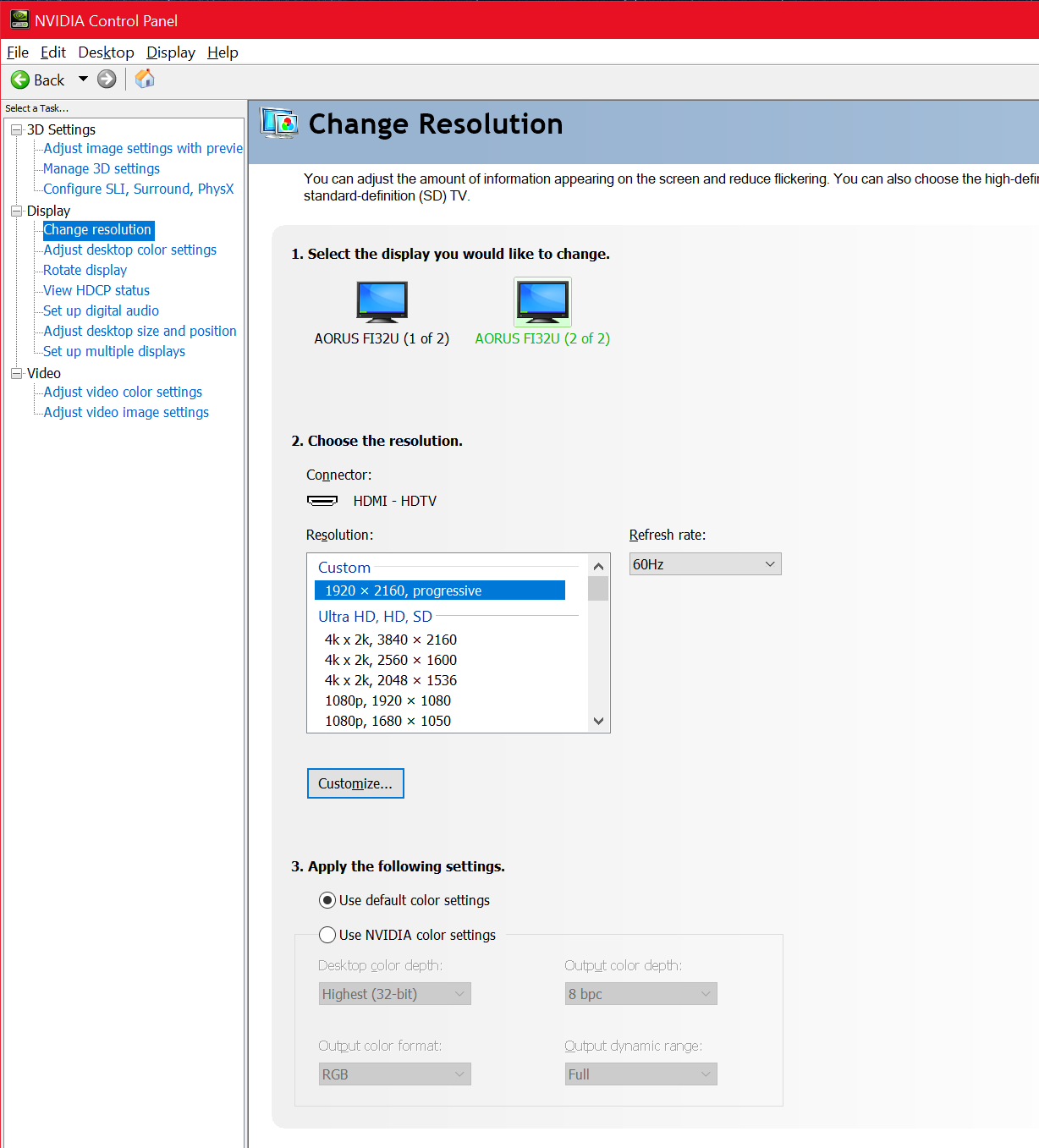The width and height of the screenshot is (1039, 1148).
Task: Choose 4k x 2k, 3840 × 2160 resolution
Action: 390,640
